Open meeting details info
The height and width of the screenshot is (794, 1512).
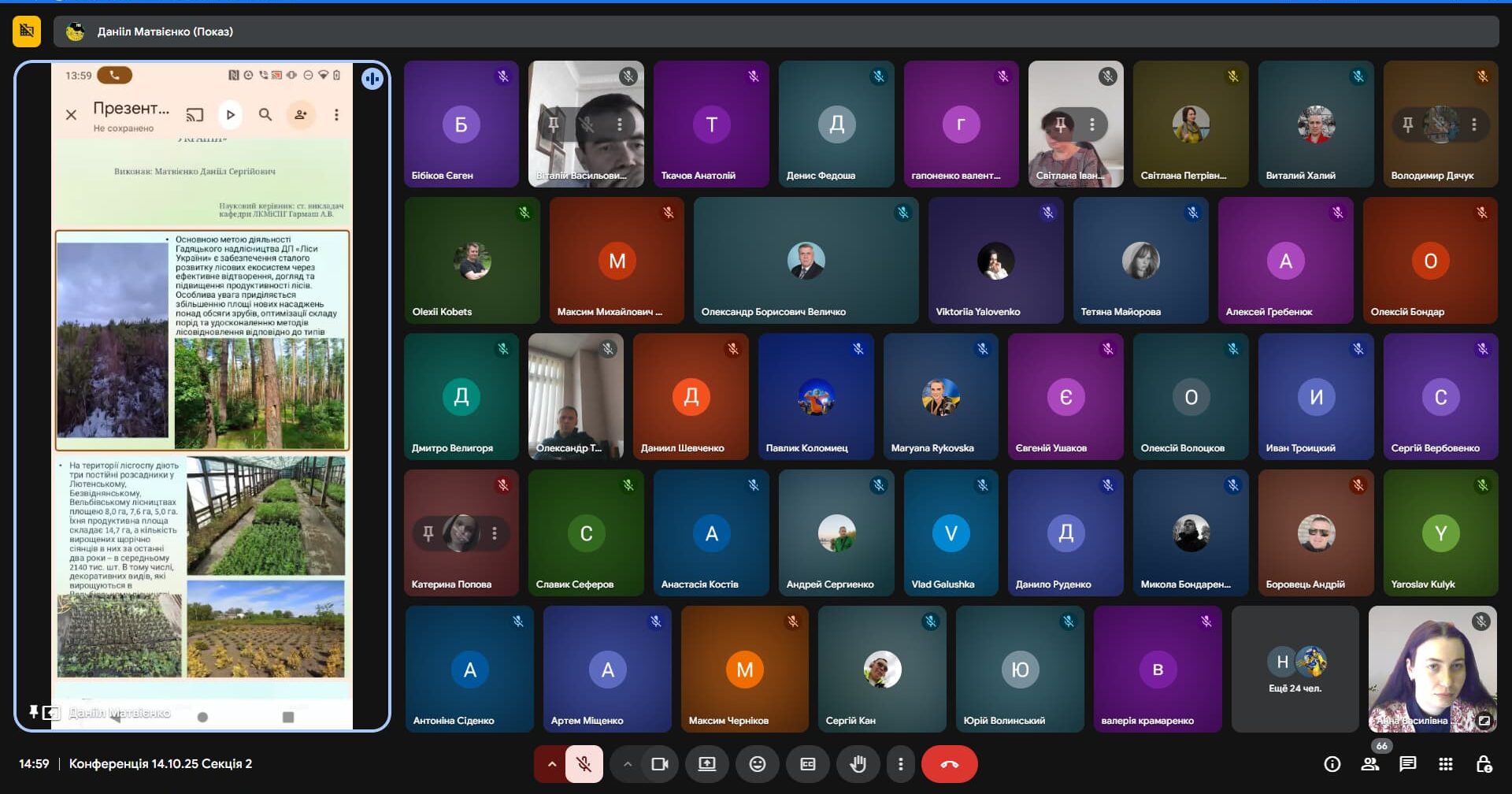coord(1332,764)
